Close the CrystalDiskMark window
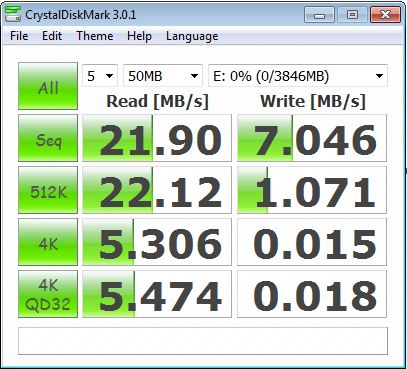This screenshot has width=407, height=369. [x=386, y=15]
